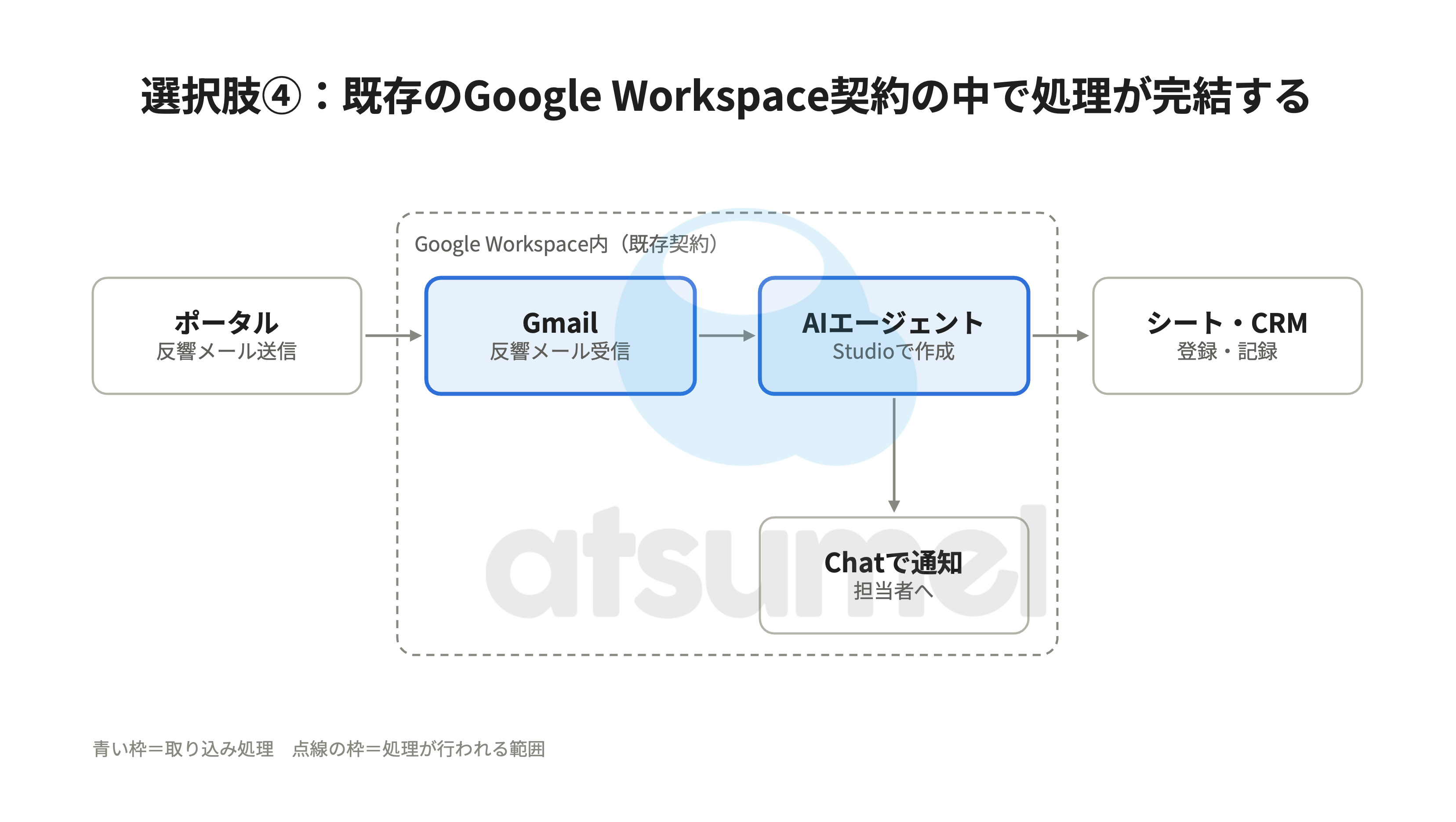Click the Google Workspace内（既存契約）label

566,244
